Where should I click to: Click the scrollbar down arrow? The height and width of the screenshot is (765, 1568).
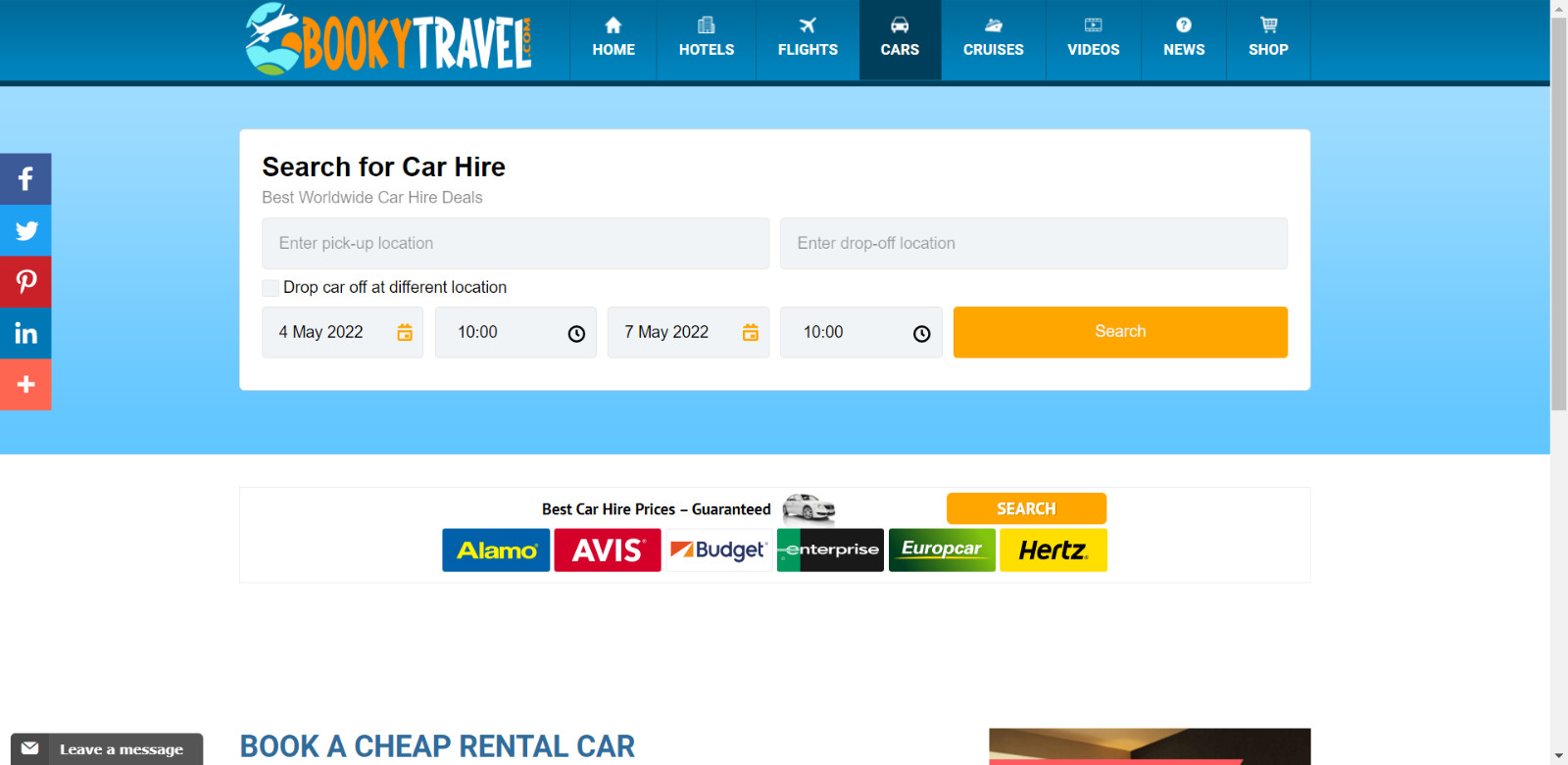coord(1559,756)
